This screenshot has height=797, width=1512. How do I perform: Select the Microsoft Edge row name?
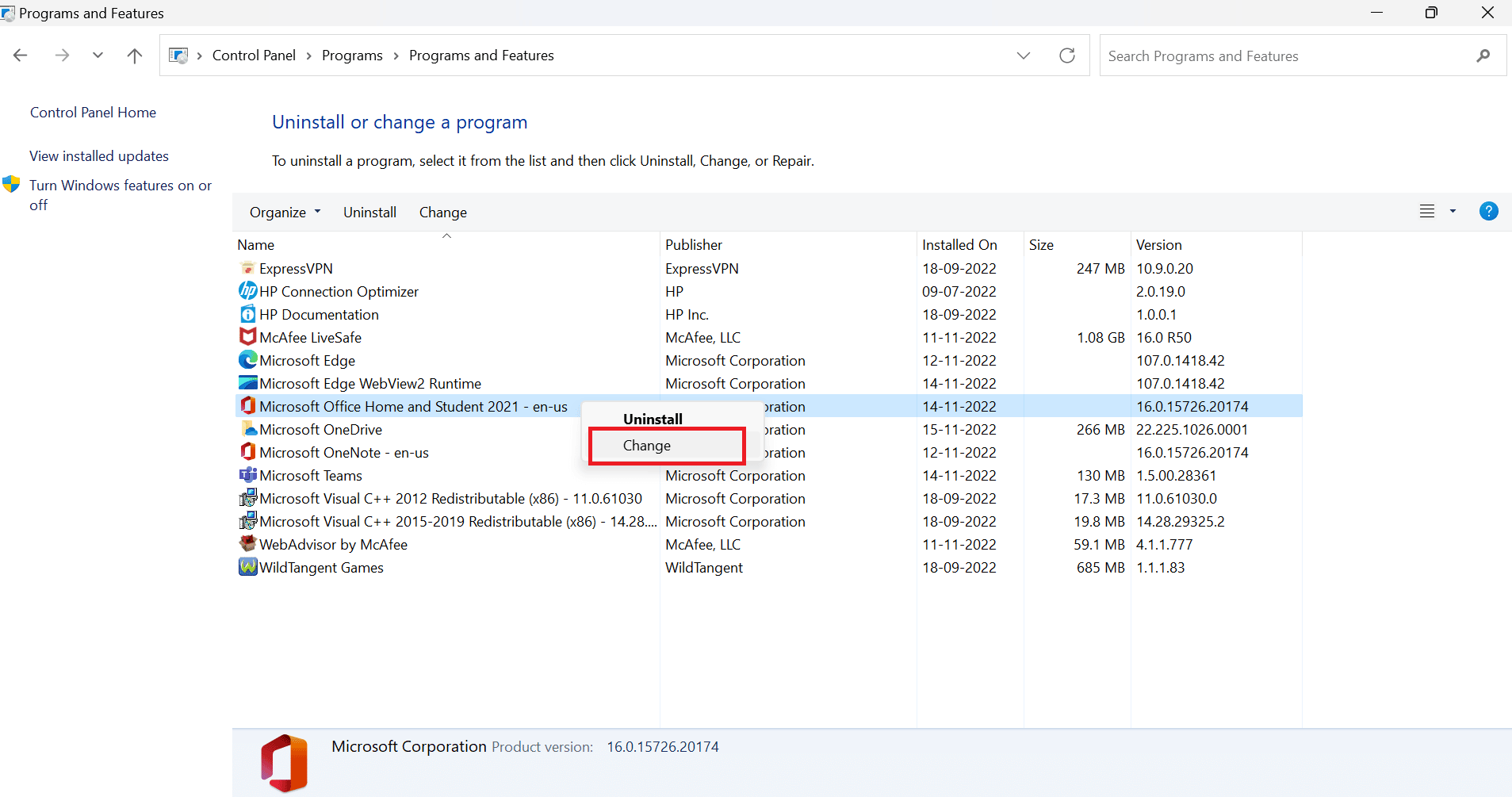click(307, 361)
